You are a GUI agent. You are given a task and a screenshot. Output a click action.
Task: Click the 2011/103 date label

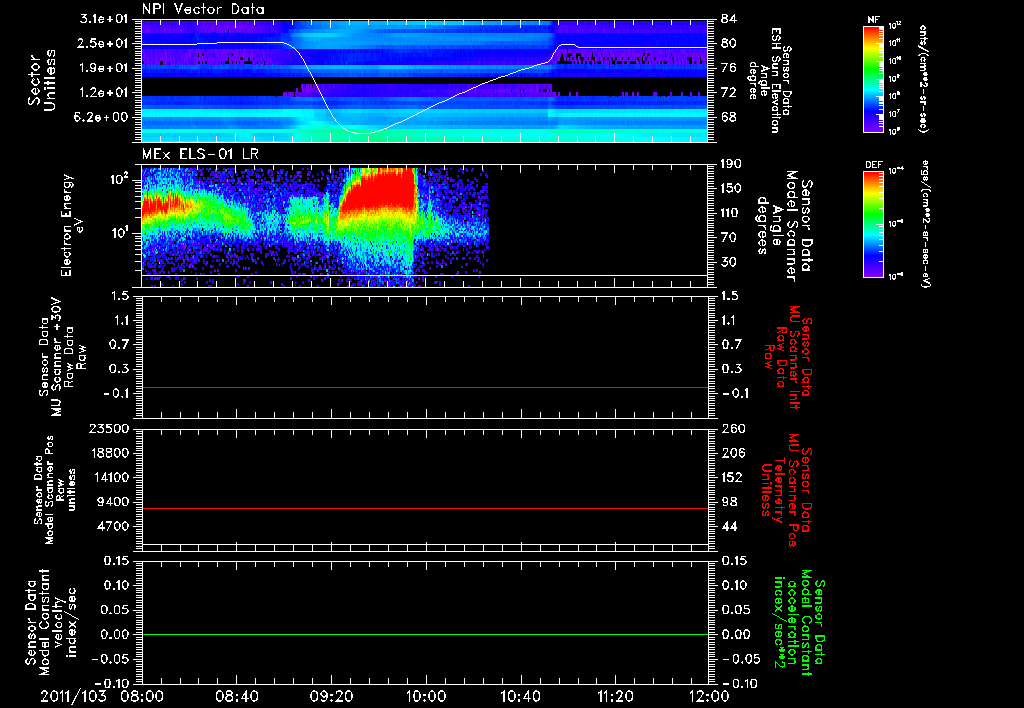pyautogui.click(x=73, y=696)
